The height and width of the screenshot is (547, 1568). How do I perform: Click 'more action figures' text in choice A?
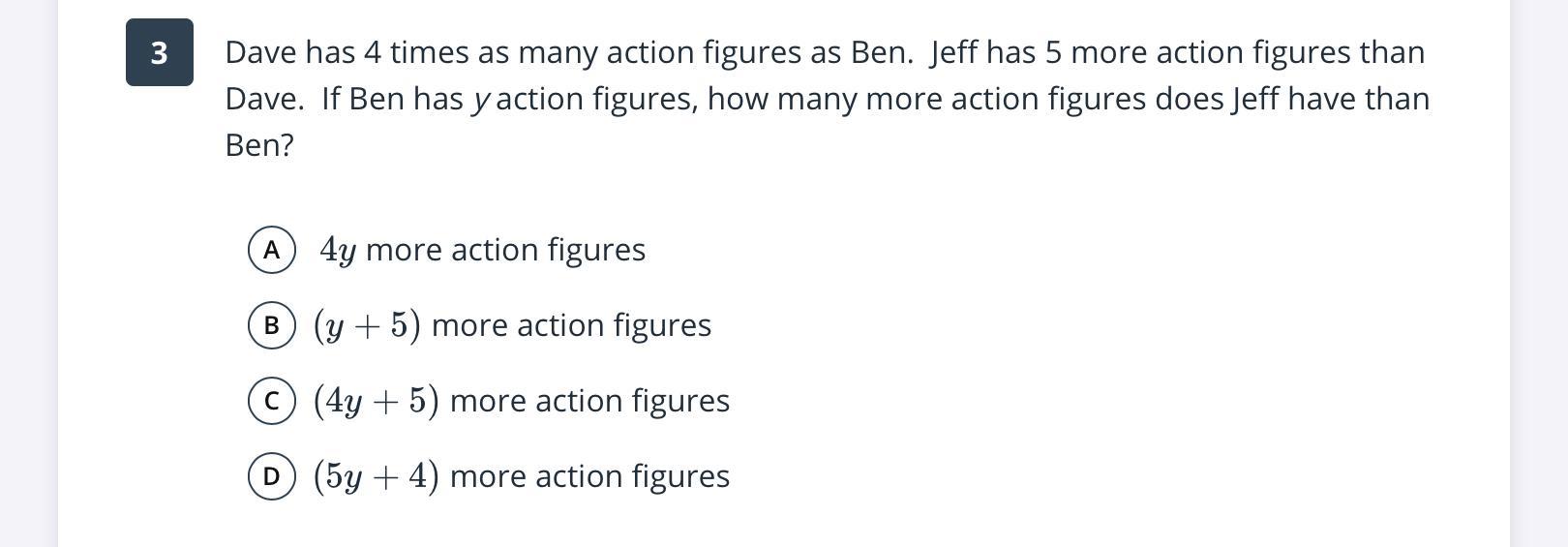[505, 250]
